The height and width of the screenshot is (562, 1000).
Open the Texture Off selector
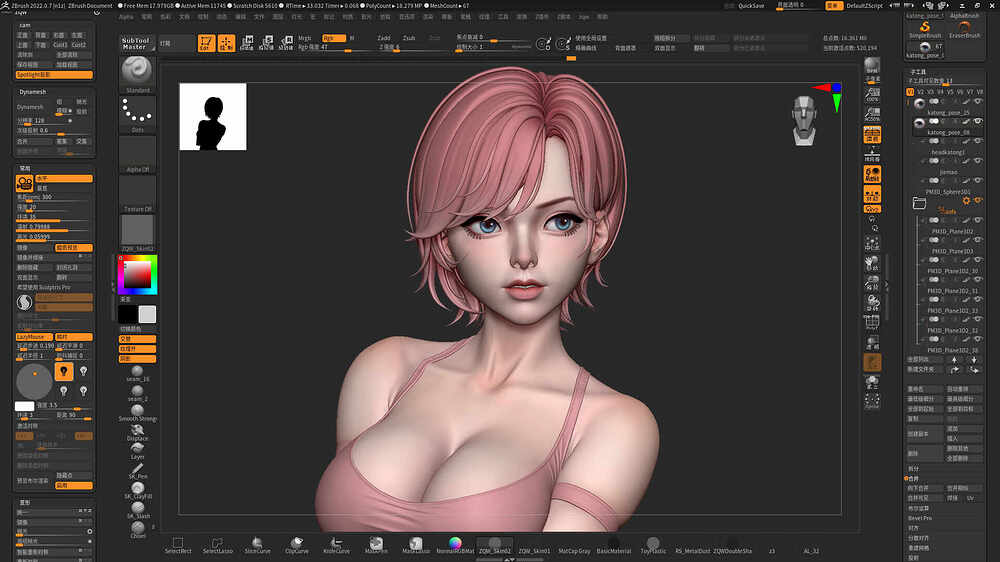point(137,193)
